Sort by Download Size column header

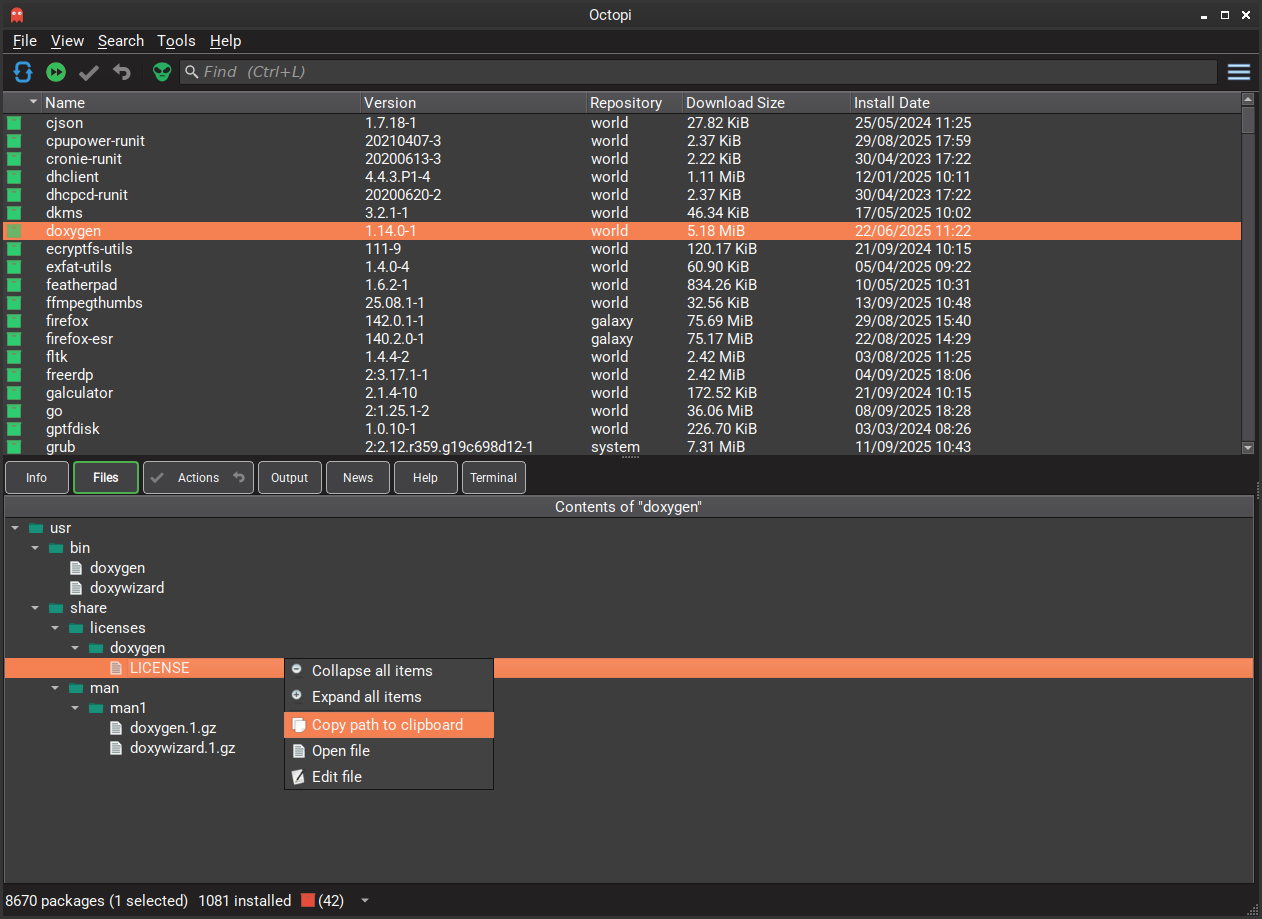(x=766, y=102)
